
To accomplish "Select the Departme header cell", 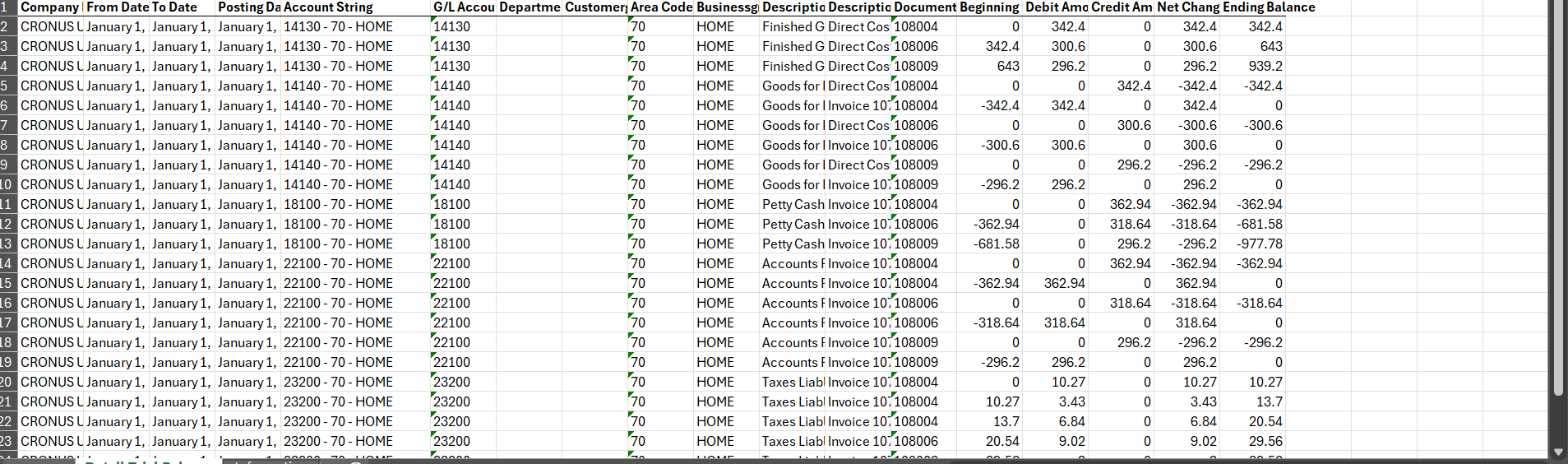I will coord(530,7).
